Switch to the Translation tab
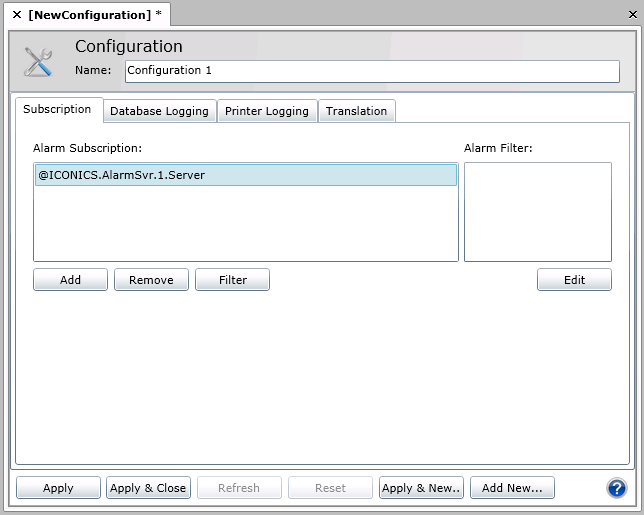The width and height of the screenshot is (644, 515). [x=356, y=111]
